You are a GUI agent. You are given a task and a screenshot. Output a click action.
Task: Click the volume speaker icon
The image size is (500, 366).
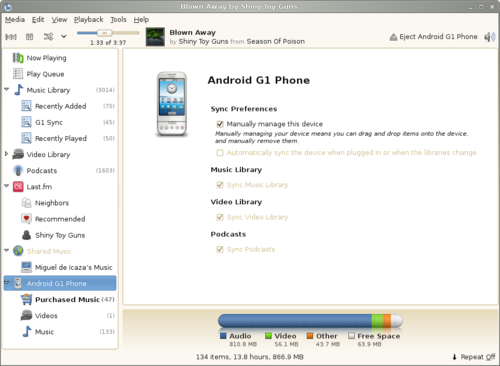[489, 37]
